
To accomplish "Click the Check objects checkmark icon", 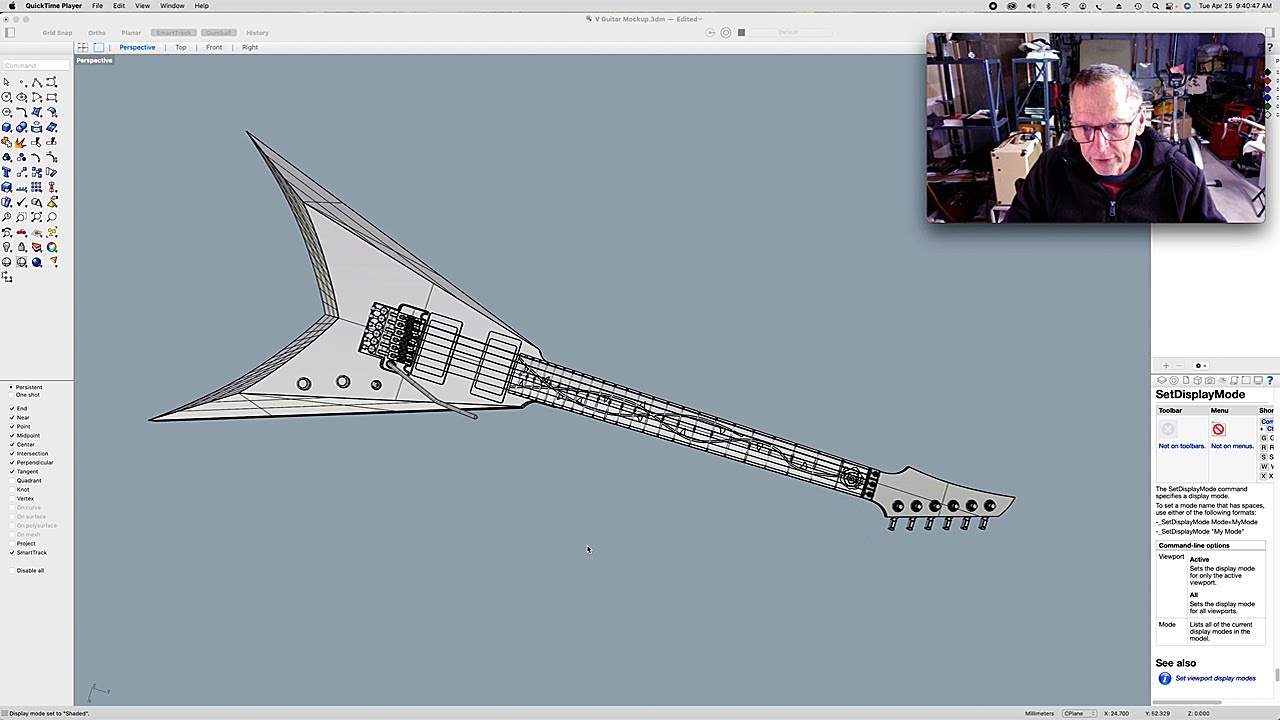I will 21,201.
